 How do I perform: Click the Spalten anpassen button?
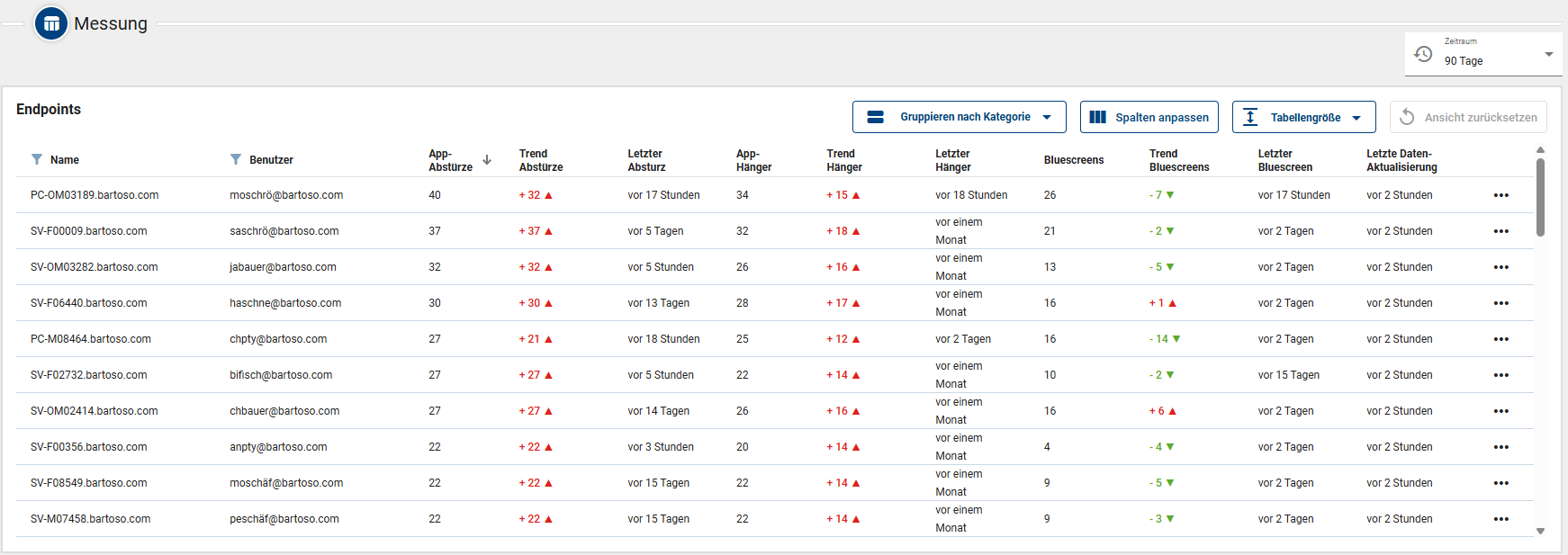point(1149,117)
